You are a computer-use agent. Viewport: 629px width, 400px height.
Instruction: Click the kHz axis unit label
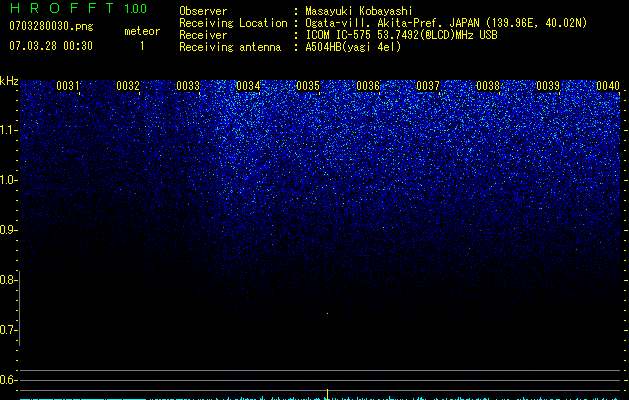pos(9,81)
